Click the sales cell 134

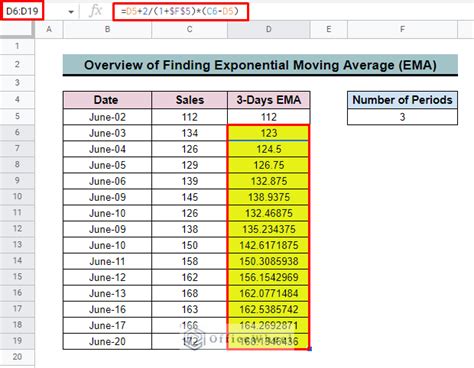[189, 133]
